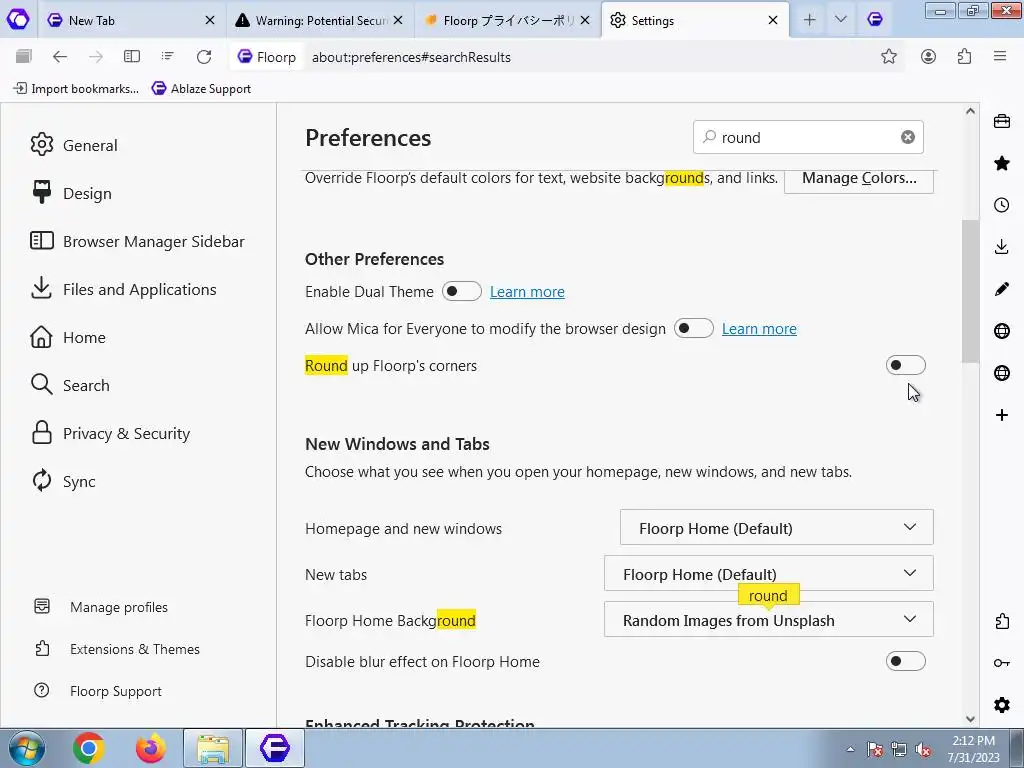Click the Manage Colors button

[859, 178]
